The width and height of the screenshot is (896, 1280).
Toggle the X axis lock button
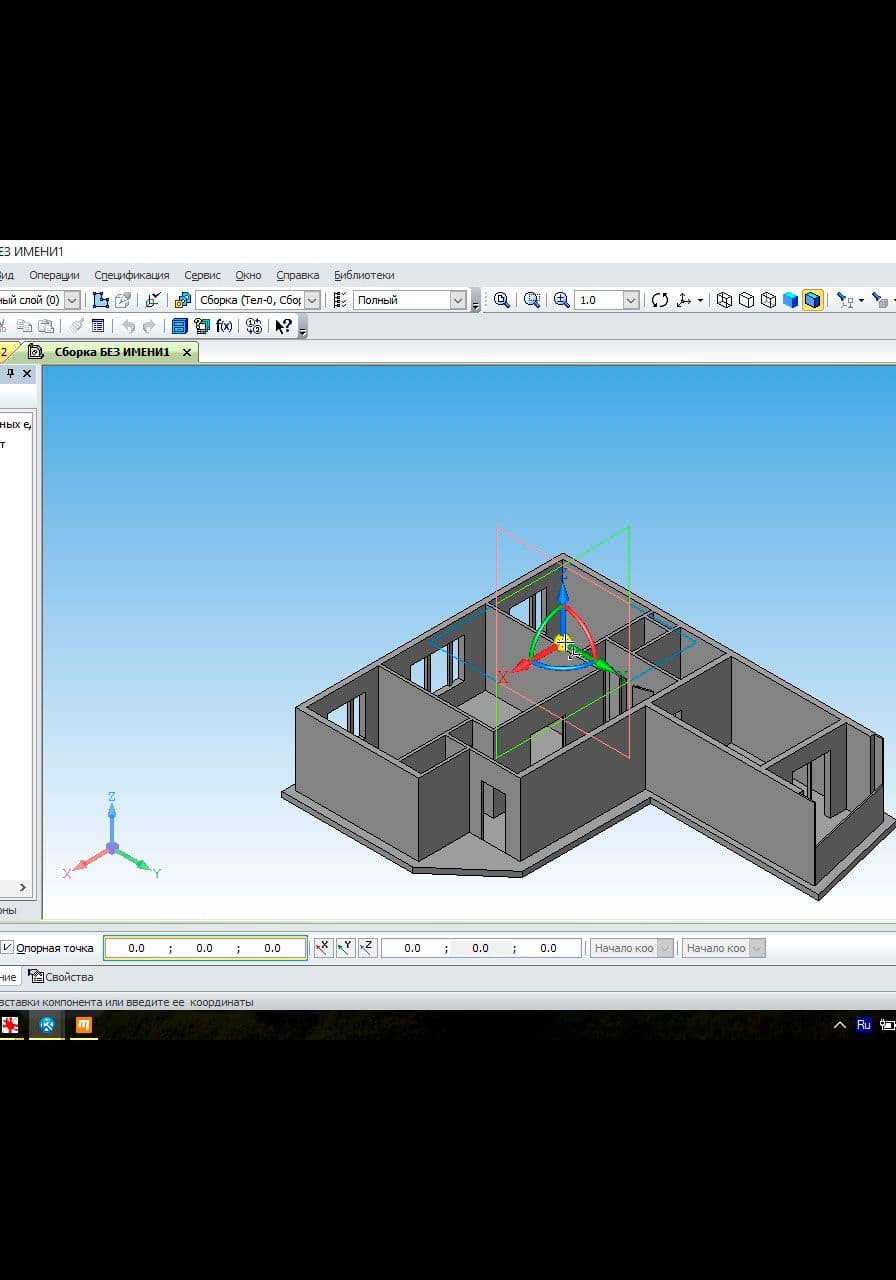coord(323,948)
